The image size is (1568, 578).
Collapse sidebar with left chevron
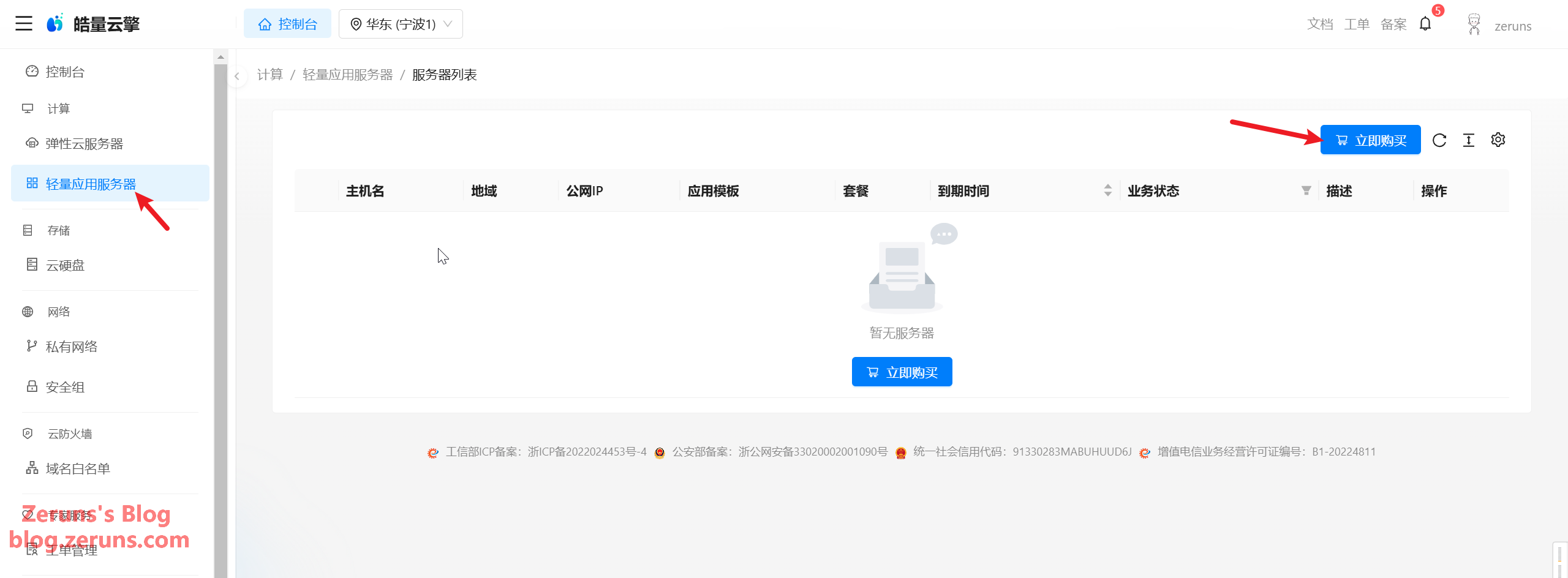(x=237, y=77)
